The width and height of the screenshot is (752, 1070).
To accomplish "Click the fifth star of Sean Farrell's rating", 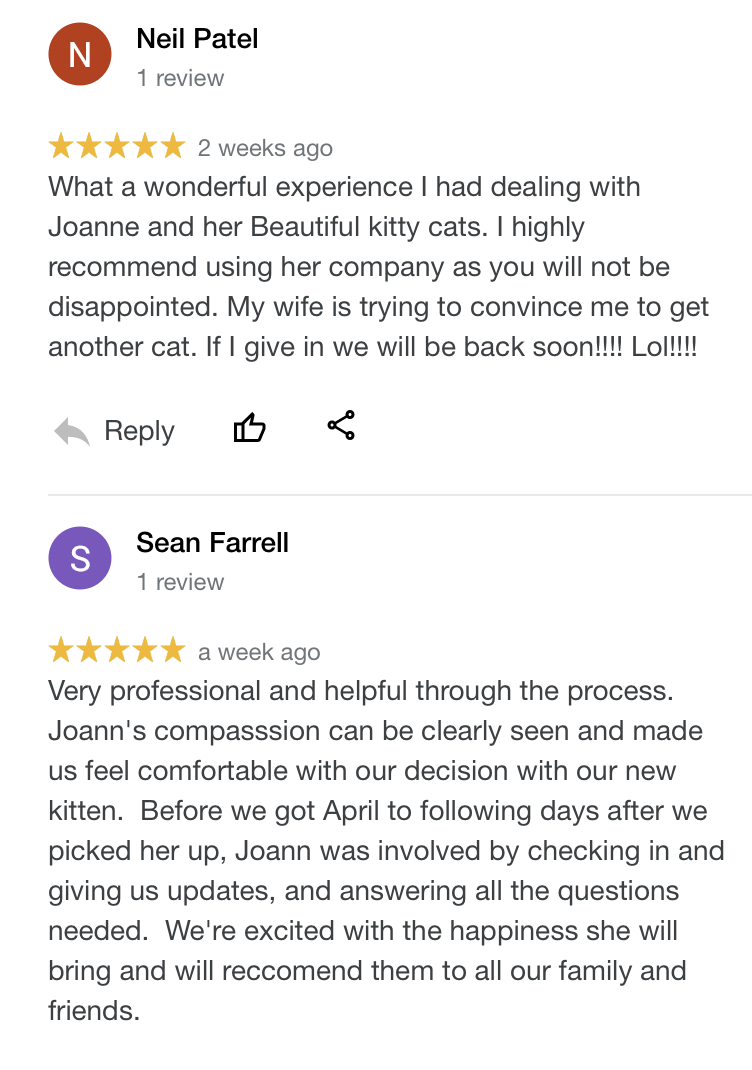I will [x=173, y=651].
